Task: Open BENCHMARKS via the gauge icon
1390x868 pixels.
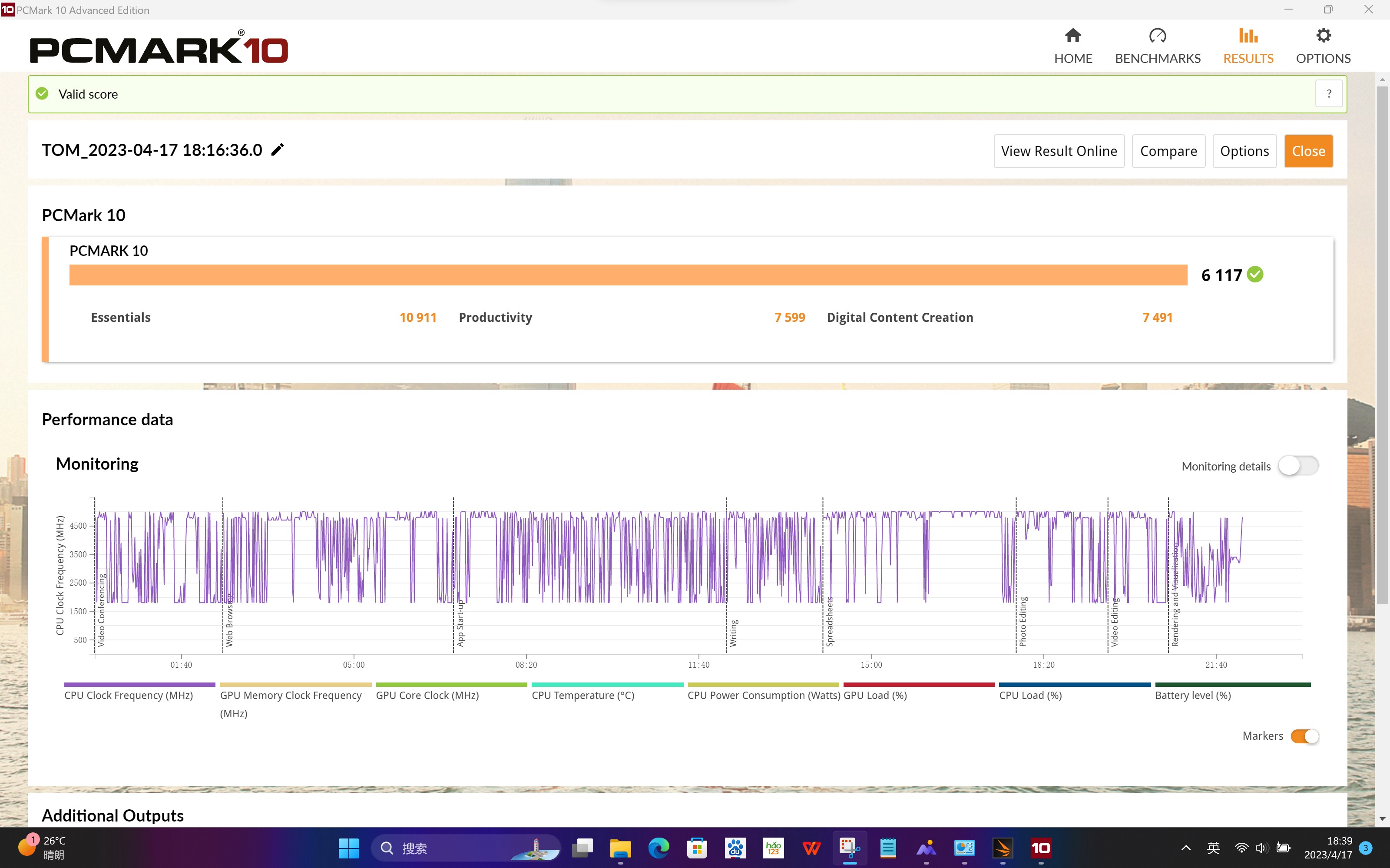Action: pos(1157,36)
